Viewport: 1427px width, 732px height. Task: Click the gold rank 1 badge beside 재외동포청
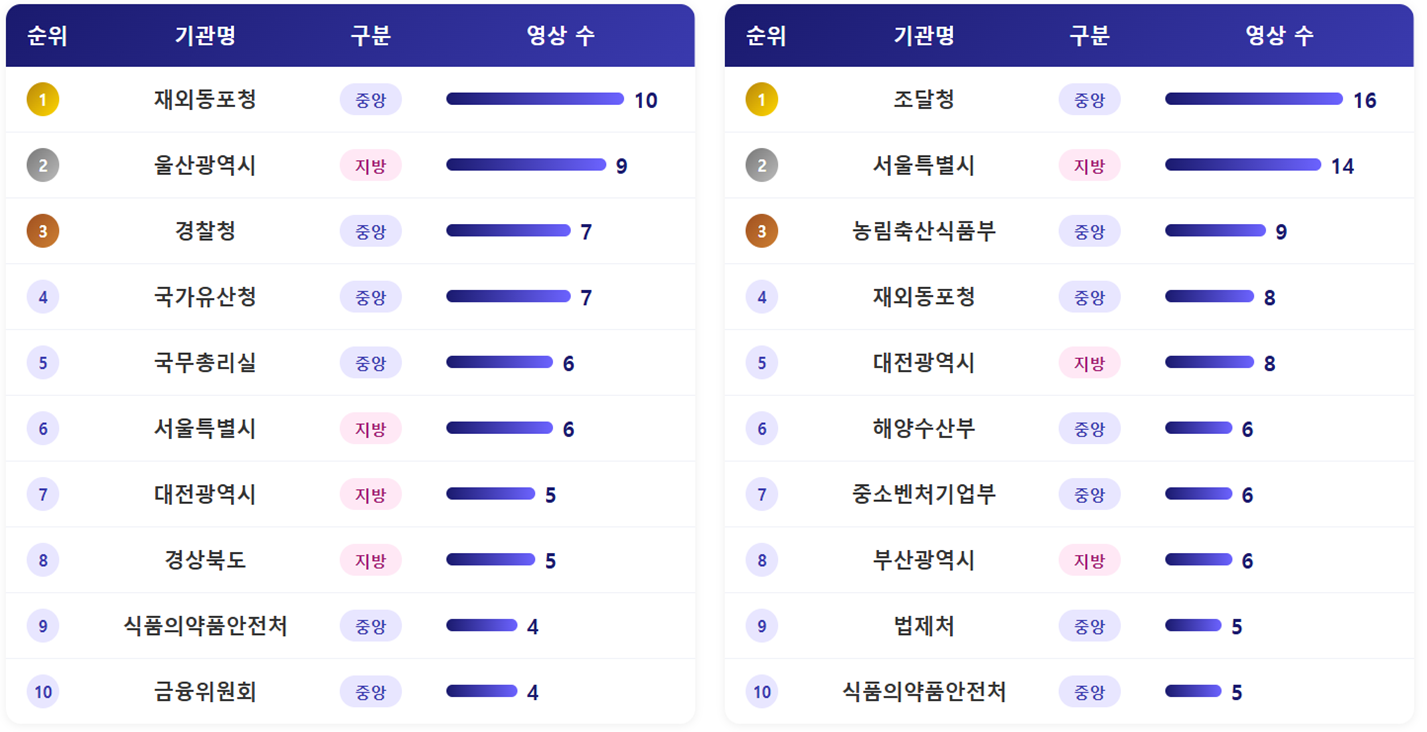pos(43,99)
